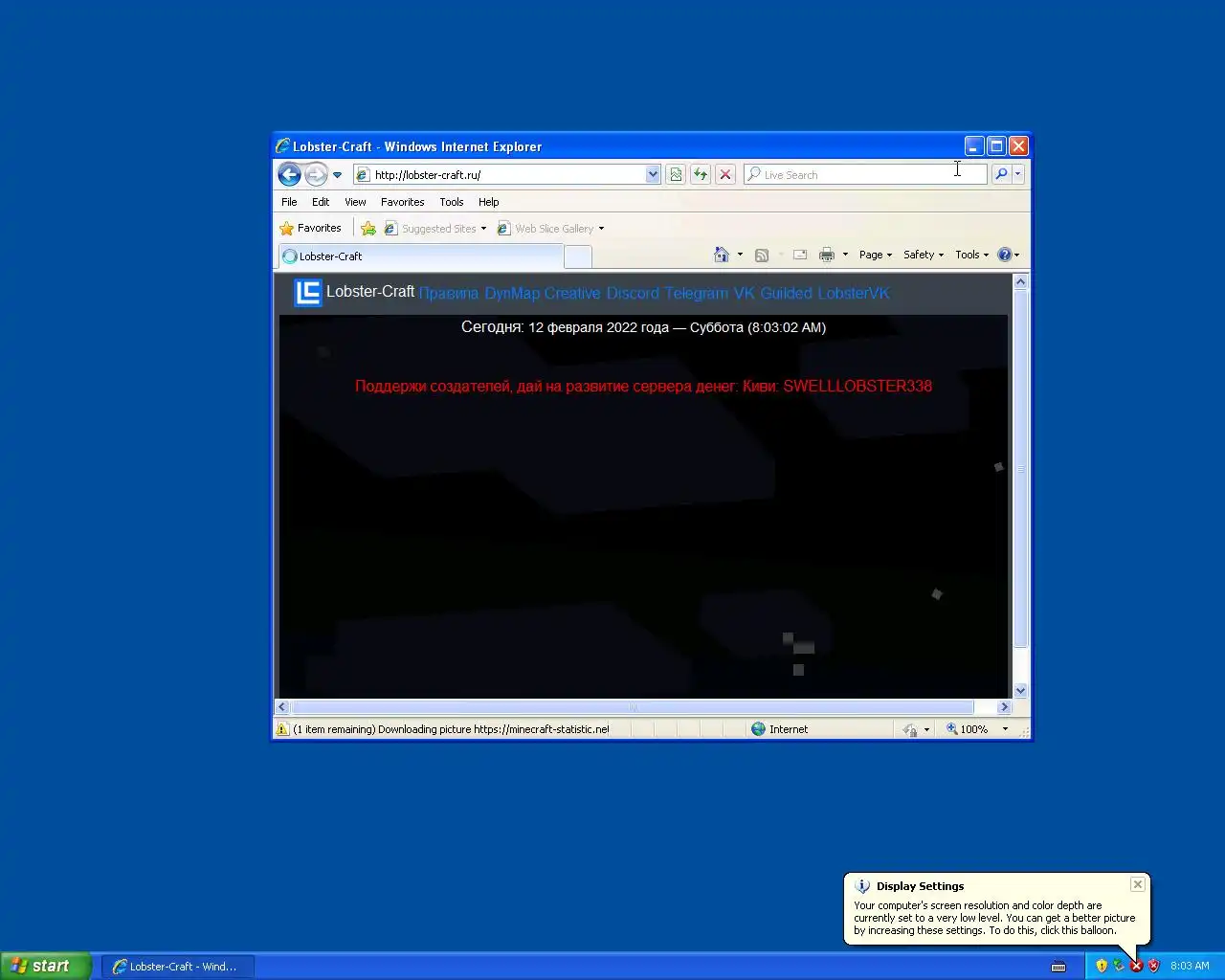Open the Edit menu
1225x980 pixels.
321,202
